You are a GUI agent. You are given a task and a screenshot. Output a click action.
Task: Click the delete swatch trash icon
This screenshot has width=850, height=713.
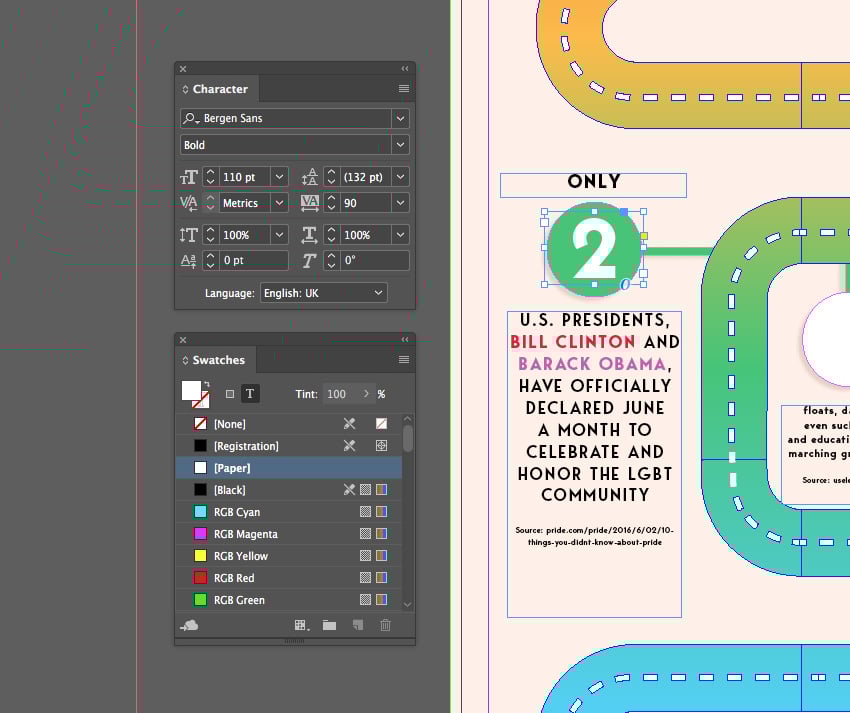[x=385, y=625]
